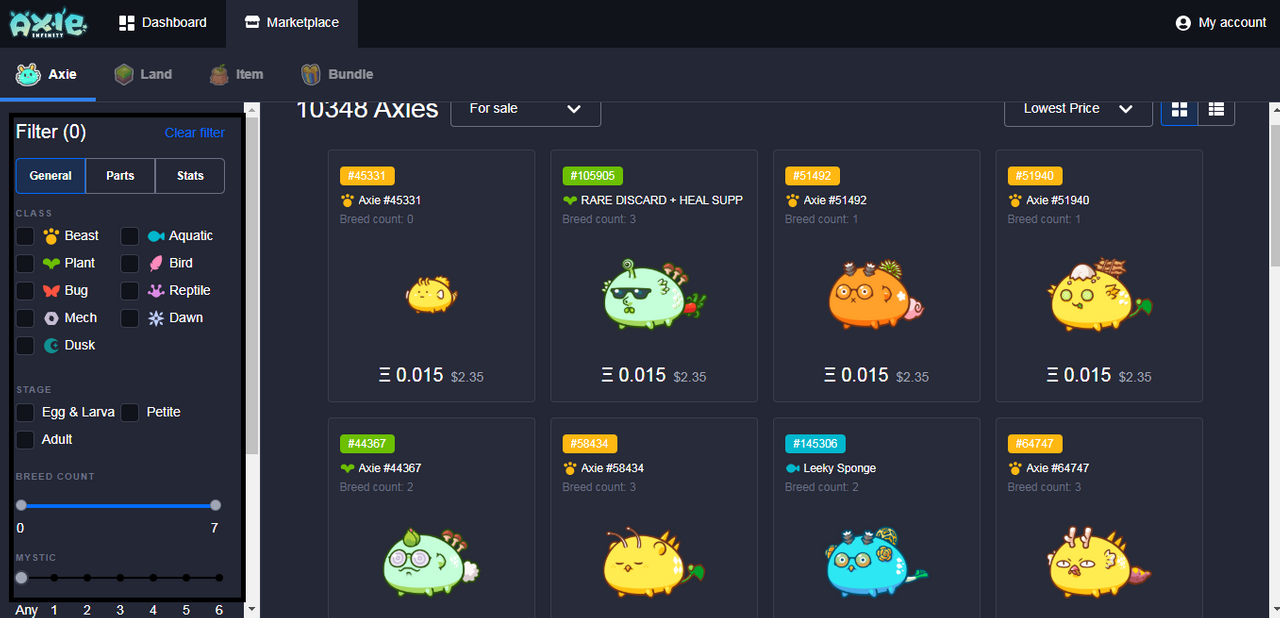Open the For sale dropdown
Screen dimensions: 1280x618
coord(526,108)
